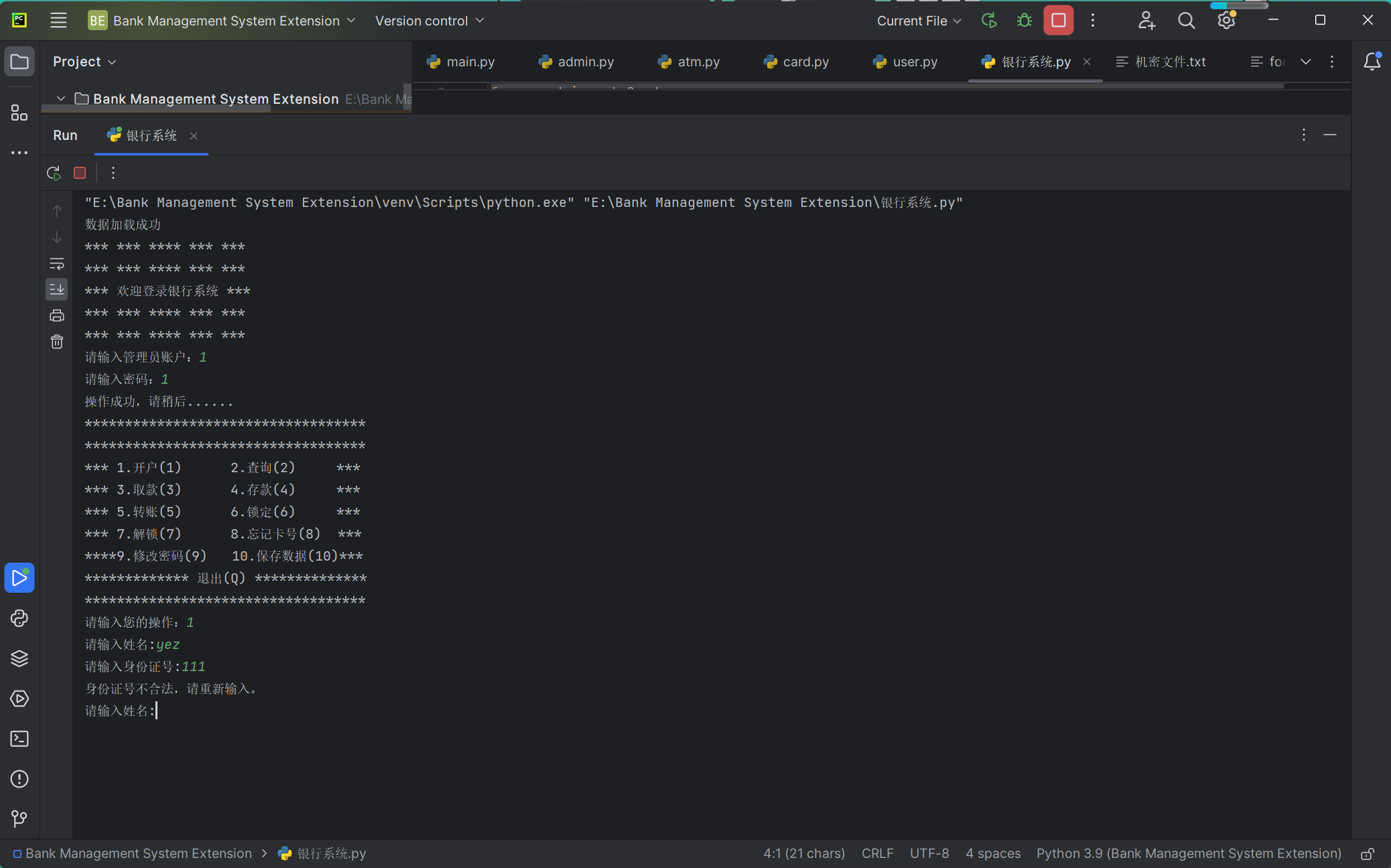
Task: Switch to atm.py tab
Action: click(689, 62)
